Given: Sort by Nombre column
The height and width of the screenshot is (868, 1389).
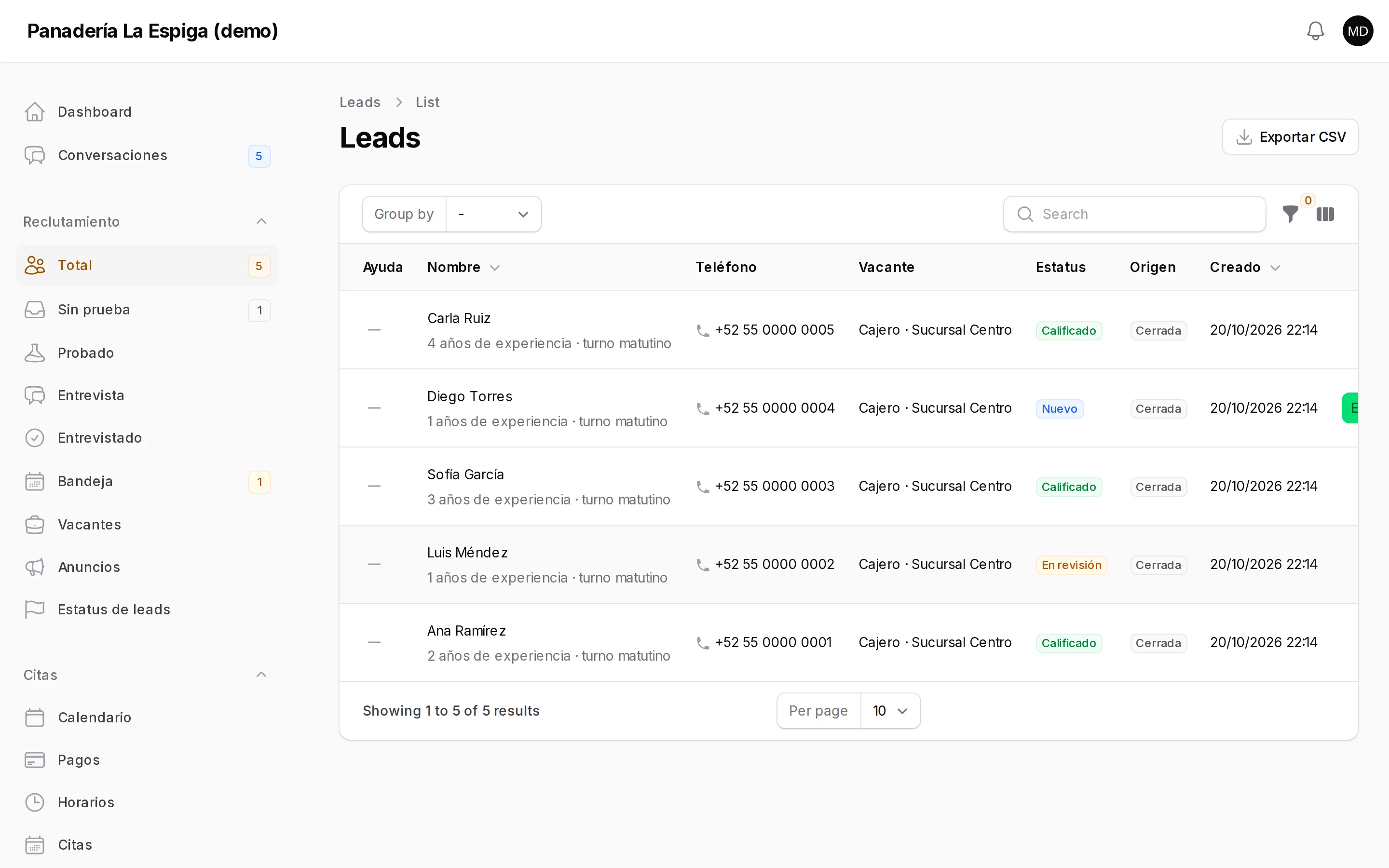Looking at the screenshot, I should click(x=463, y=268).
